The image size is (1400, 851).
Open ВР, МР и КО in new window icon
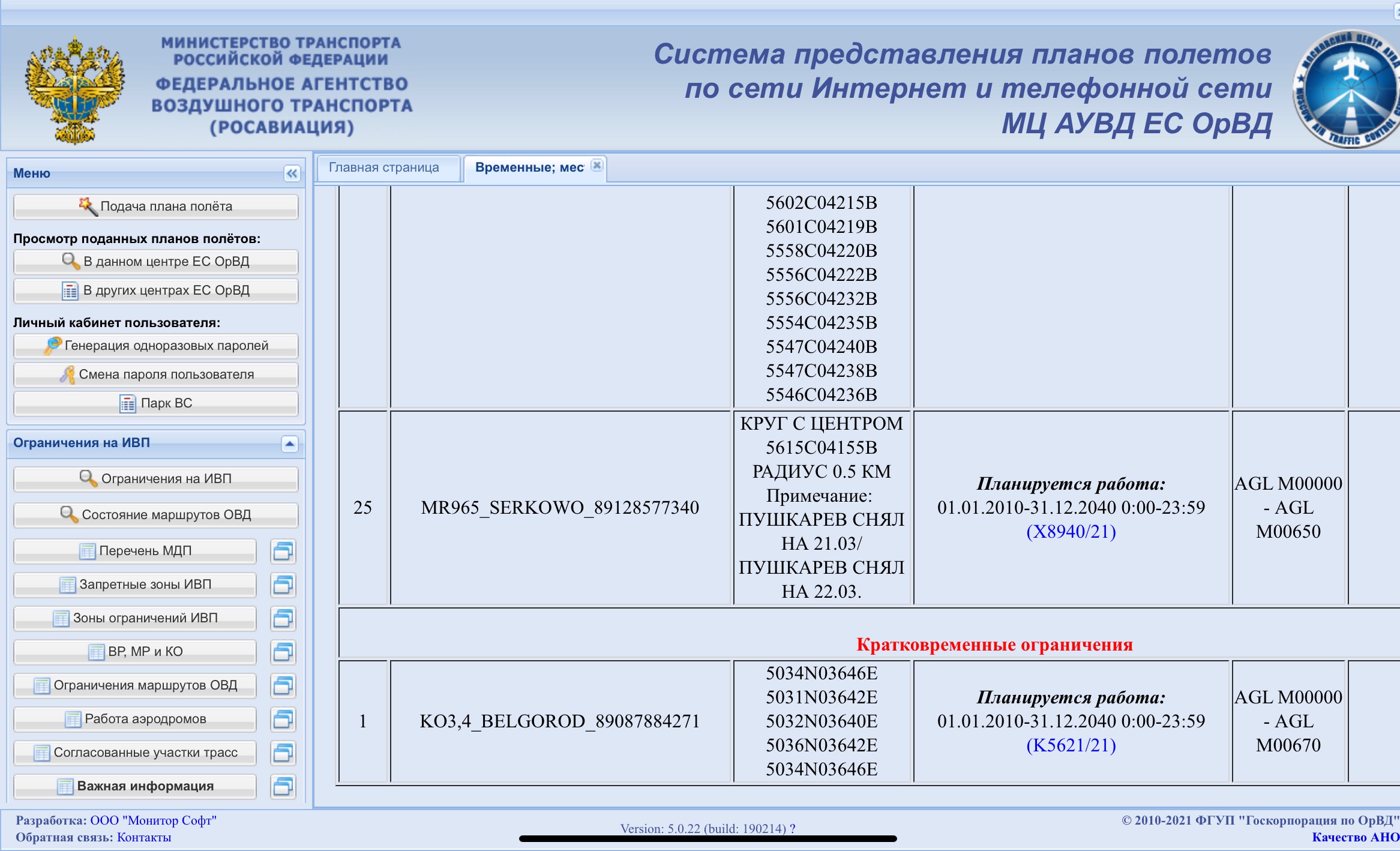click(x=283, y=652)
